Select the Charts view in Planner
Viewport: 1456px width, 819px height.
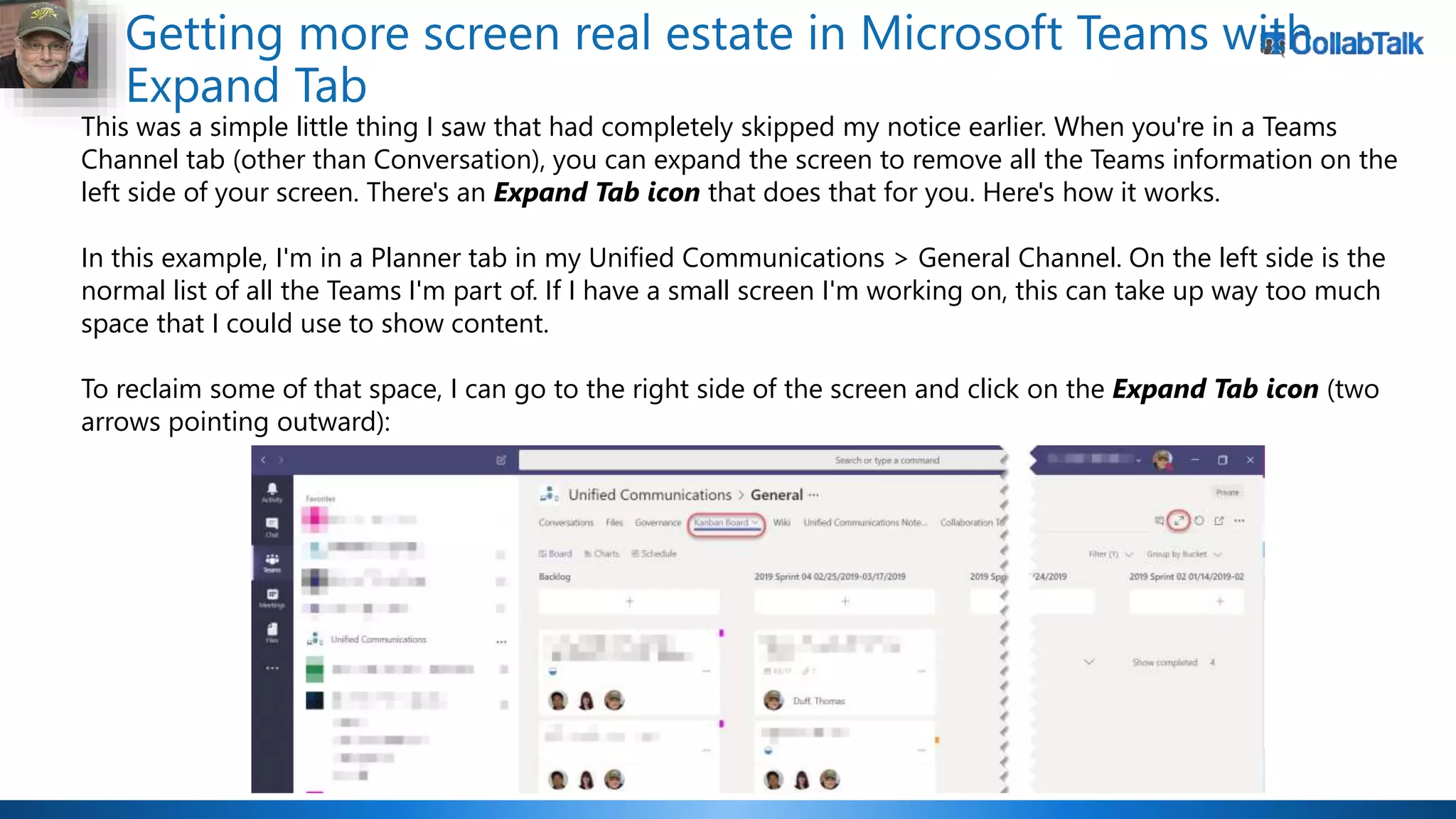601,553
